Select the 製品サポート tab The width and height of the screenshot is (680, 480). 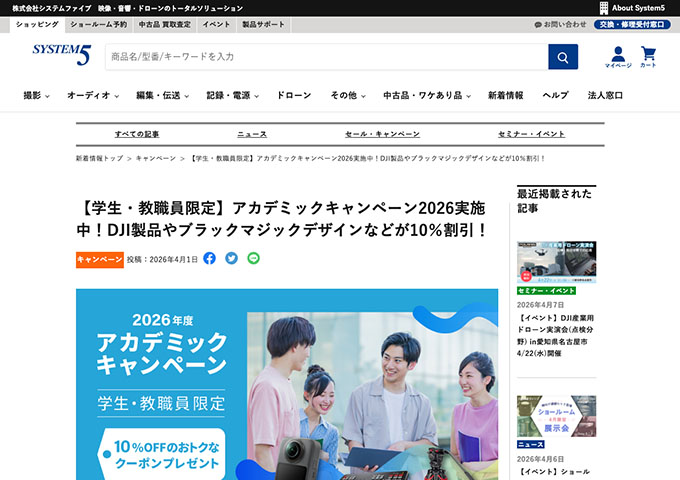tap(263, 25)
